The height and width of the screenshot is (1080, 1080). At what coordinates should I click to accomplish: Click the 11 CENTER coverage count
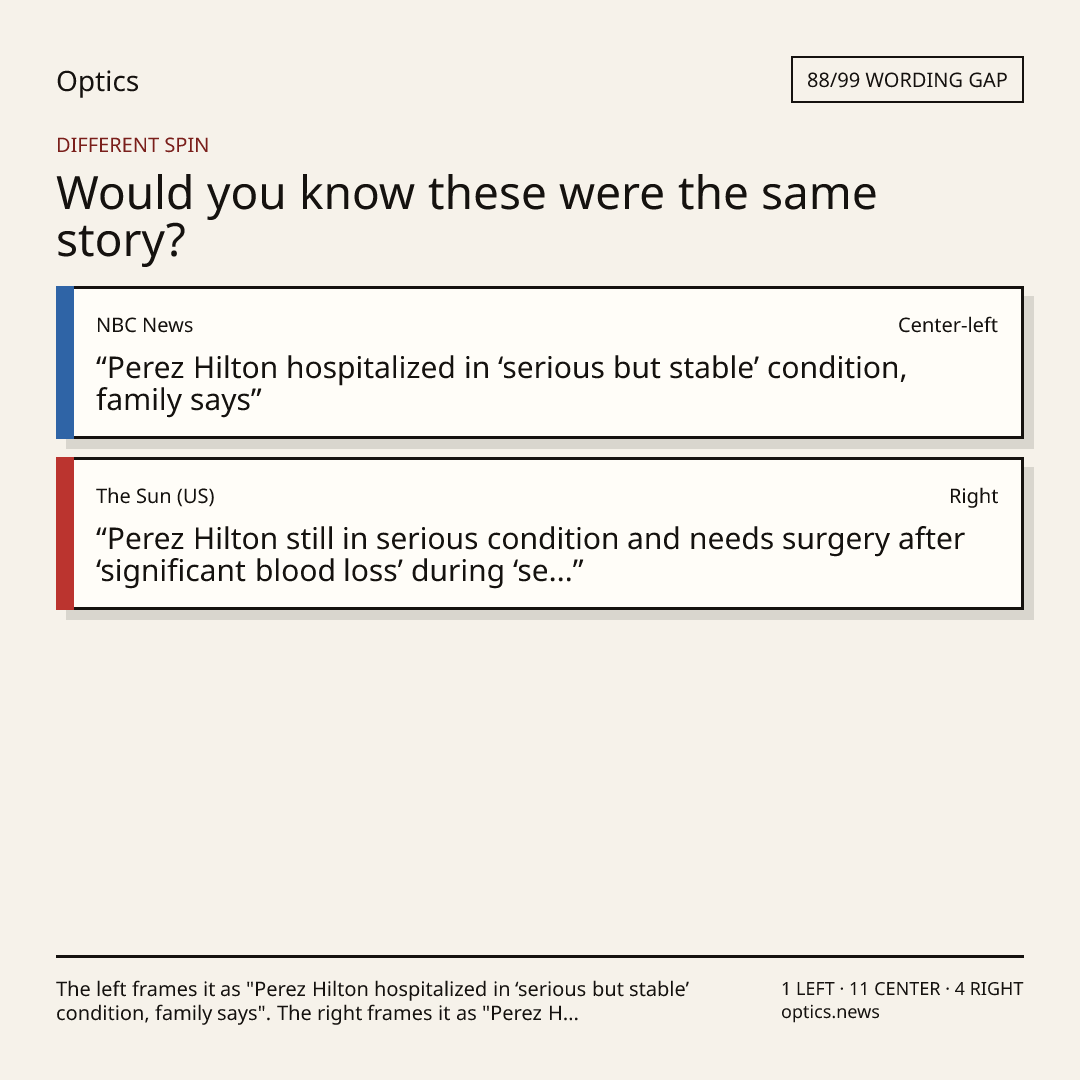(894, 989)
